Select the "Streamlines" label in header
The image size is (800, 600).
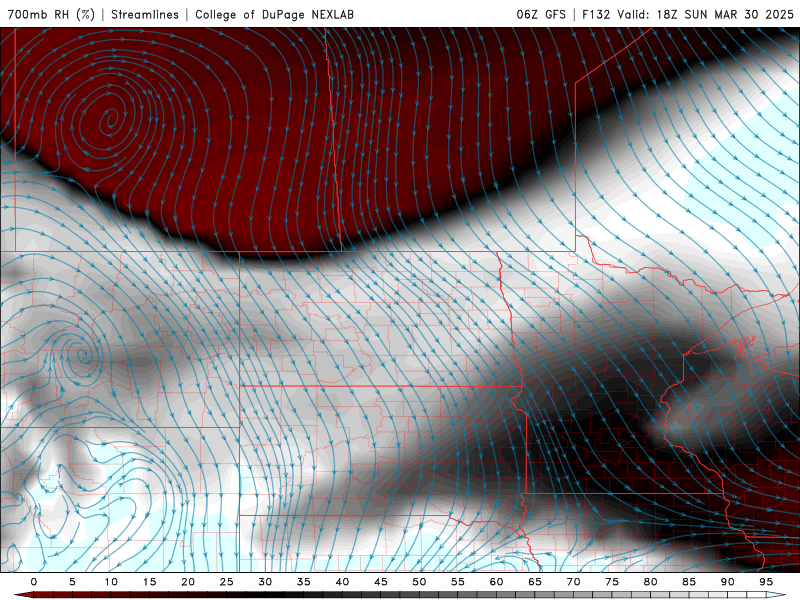(145, 14)
